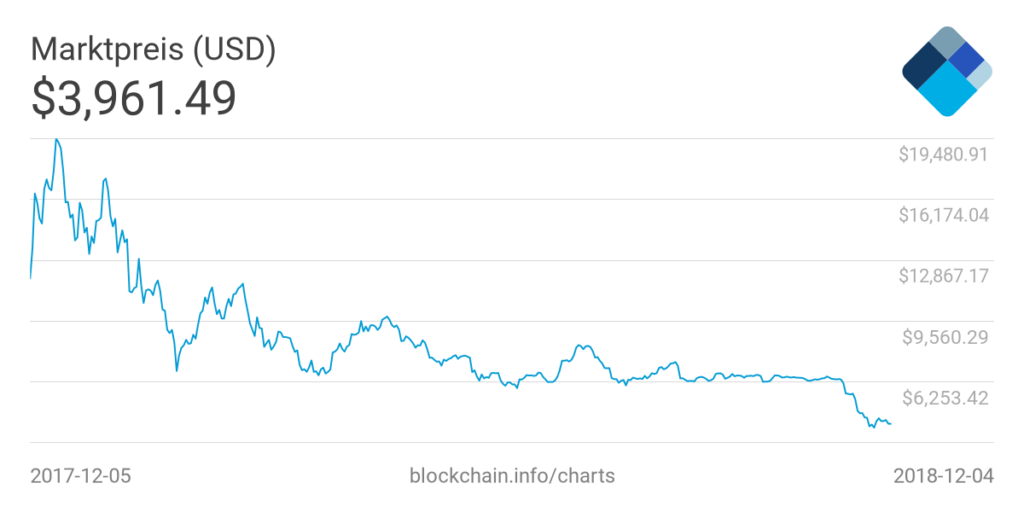Click the $12,867.17 axis label
The image size is (1024, 512).
click(x=943, y=277)
